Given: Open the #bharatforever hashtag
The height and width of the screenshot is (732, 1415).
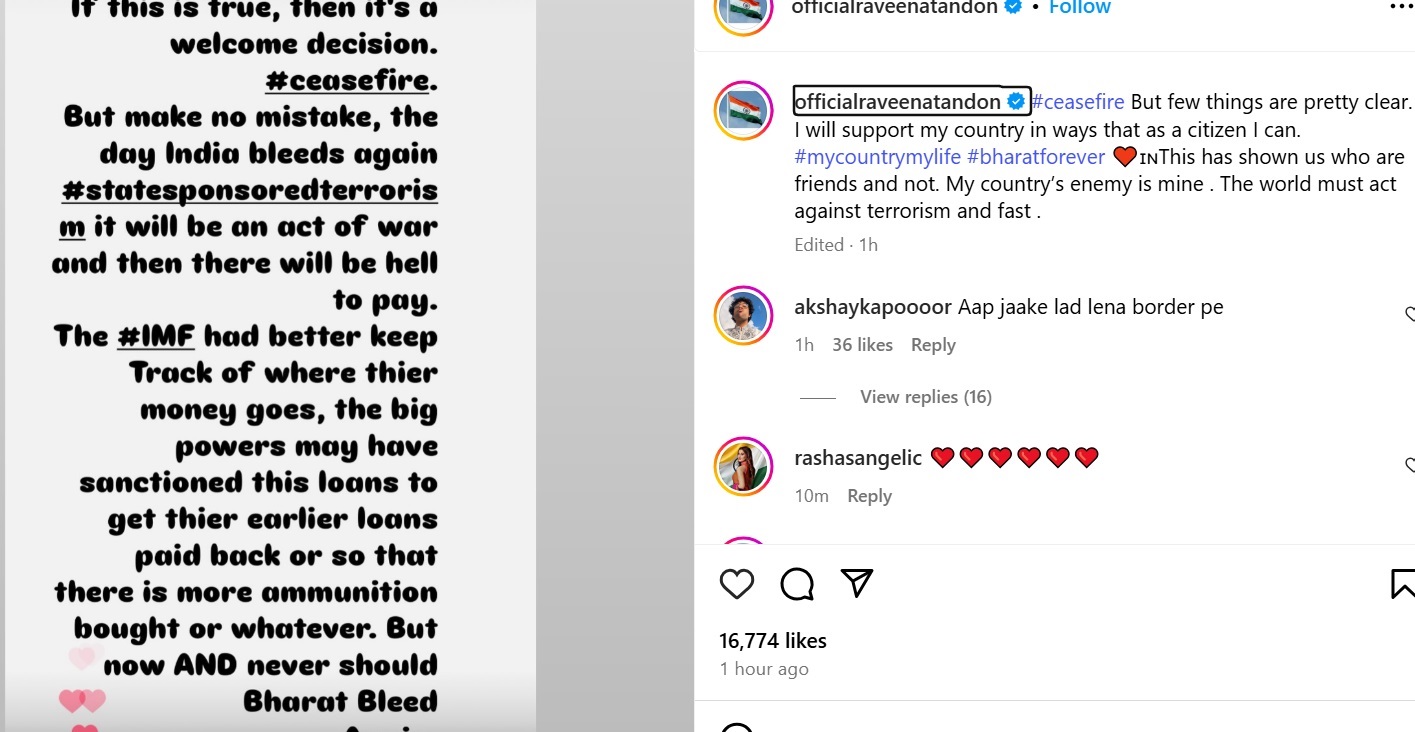Looking at the screenshot, I should (1036, 157).
